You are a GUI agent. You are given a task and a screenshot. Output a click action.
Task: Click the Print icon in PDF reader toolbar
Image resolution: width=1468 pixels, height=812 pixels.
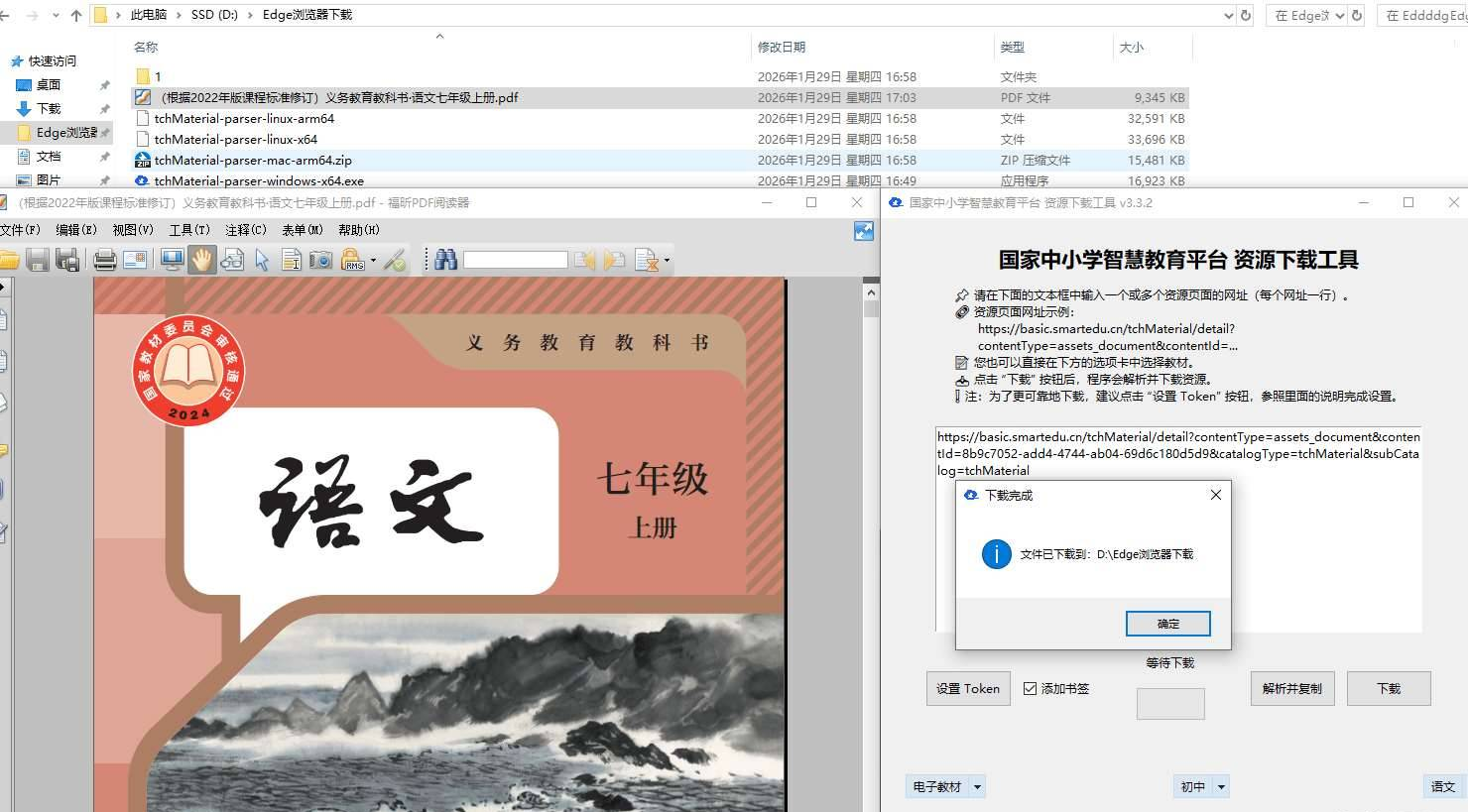tap(104, 260)
